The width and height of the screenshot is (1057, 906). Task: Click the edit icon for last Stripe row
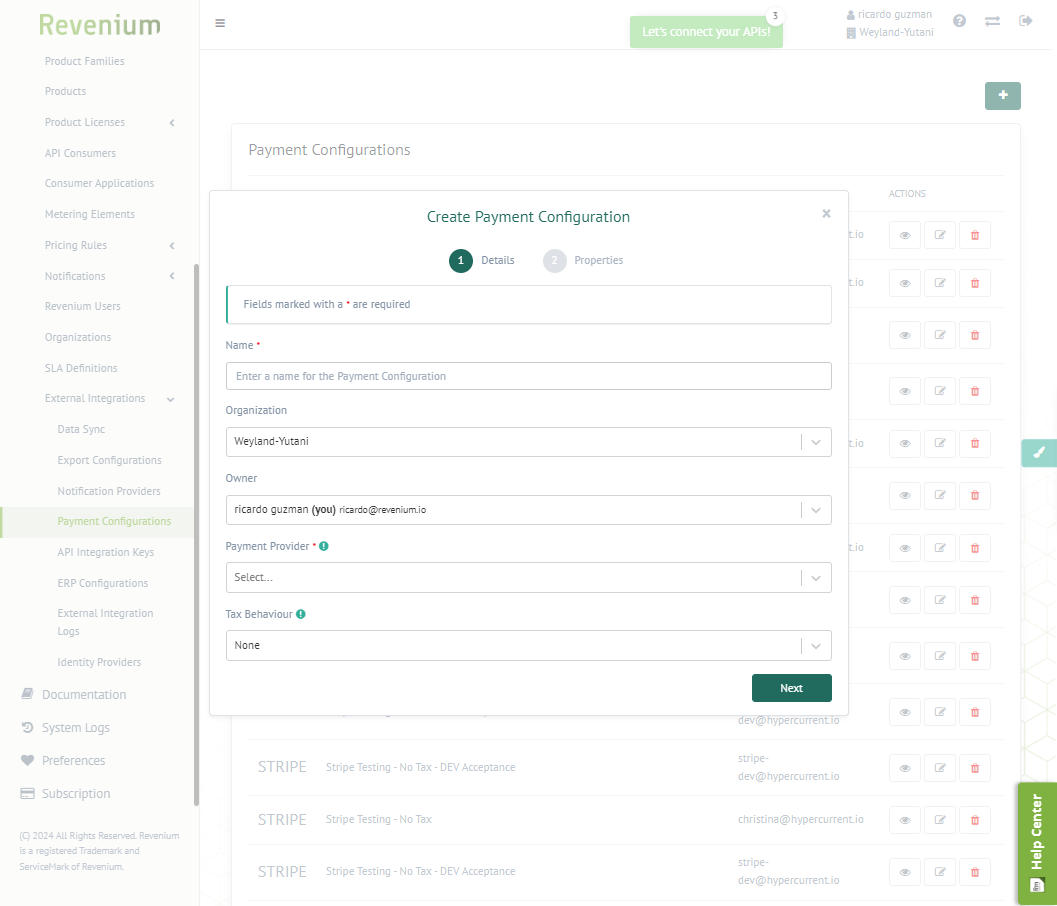939,872
